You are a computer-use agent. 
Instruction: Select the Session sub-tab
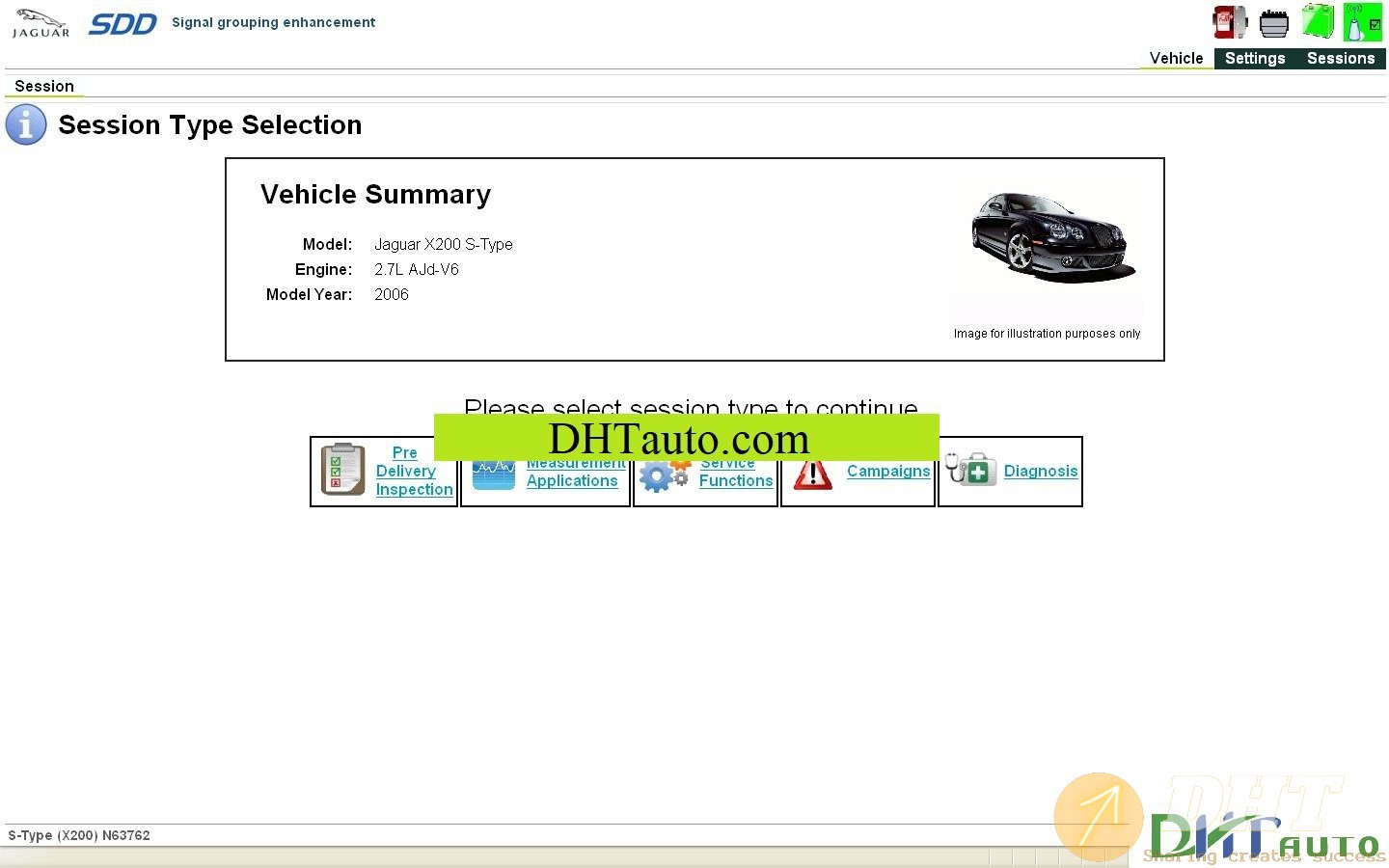pyautogui.click(x=44, y=86)
